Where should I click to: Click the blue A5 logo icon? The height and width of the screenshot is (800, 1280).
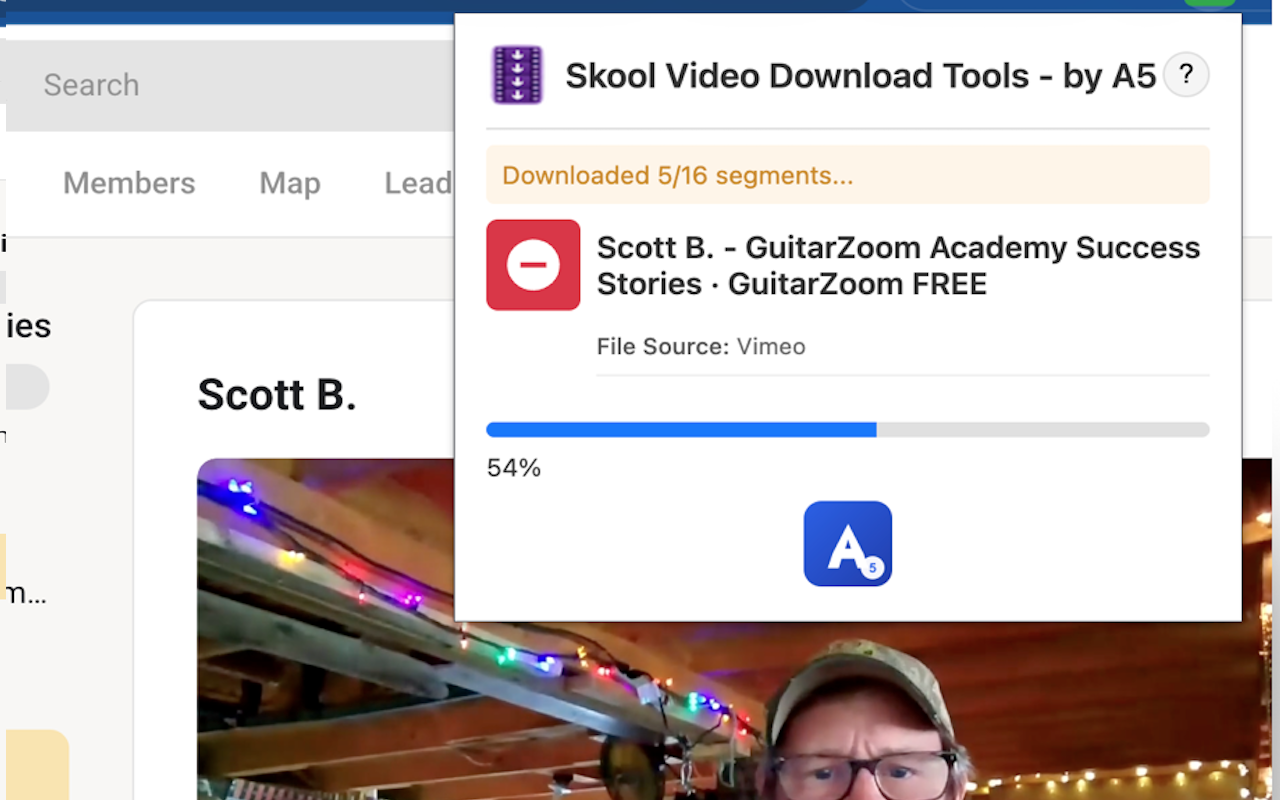(x=848, y=543)
